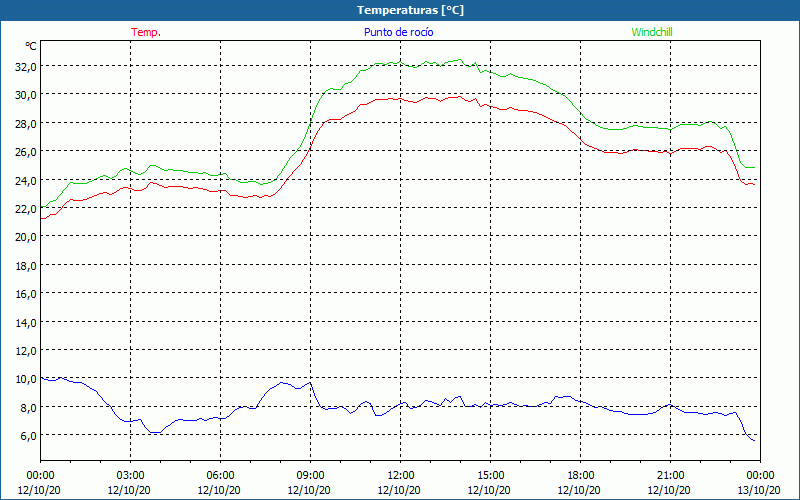The image size is (800, 500).
Task: Click the 30,0 y-axis value
Action: [x=26, y=94]
